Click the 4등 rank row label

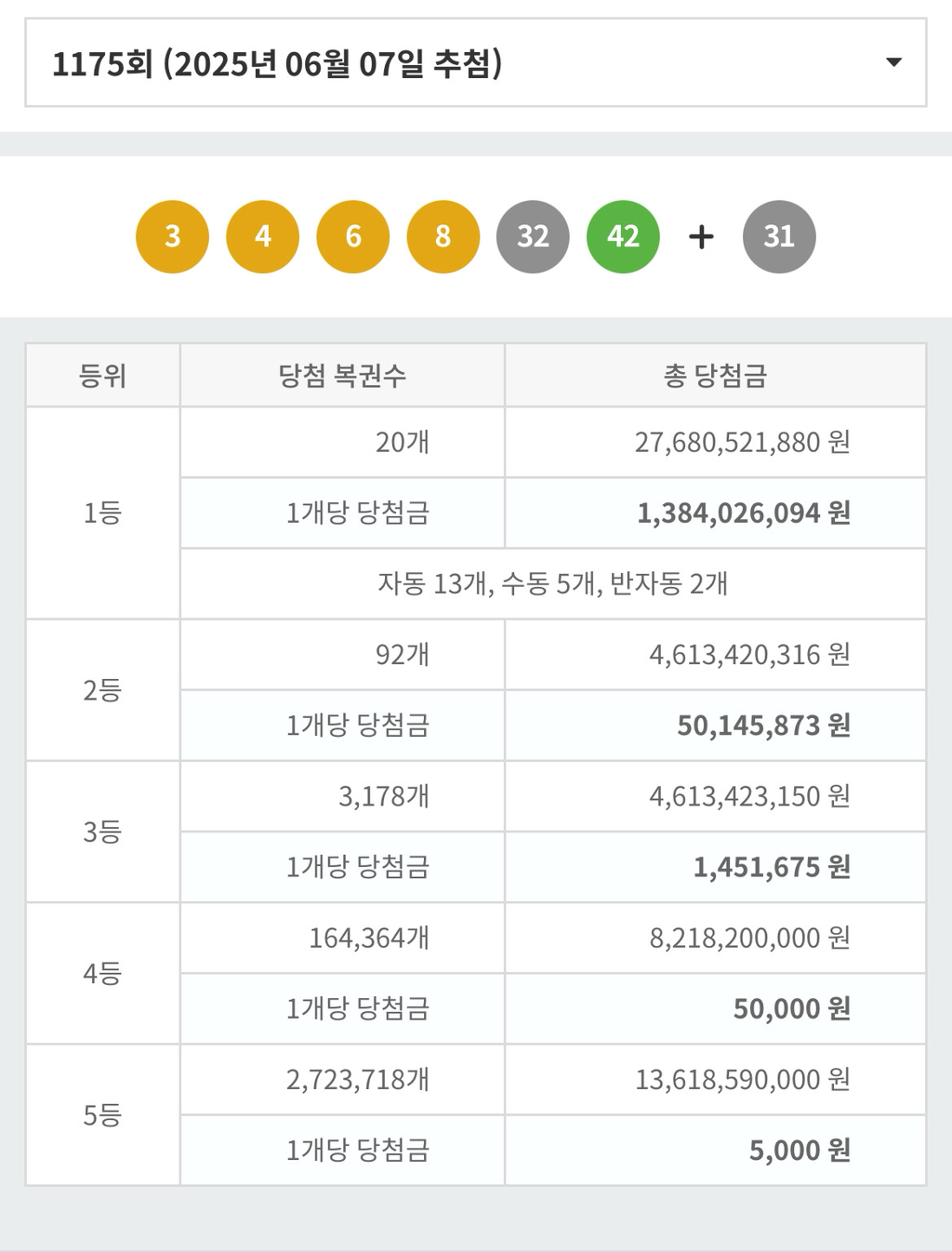tap(102, 974)
